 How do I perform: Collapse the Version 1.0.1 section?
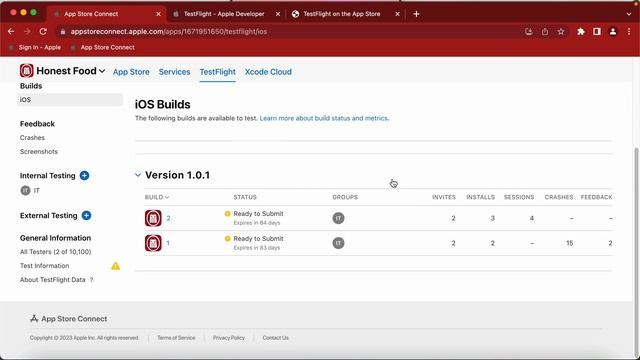(x=138, y=175)
